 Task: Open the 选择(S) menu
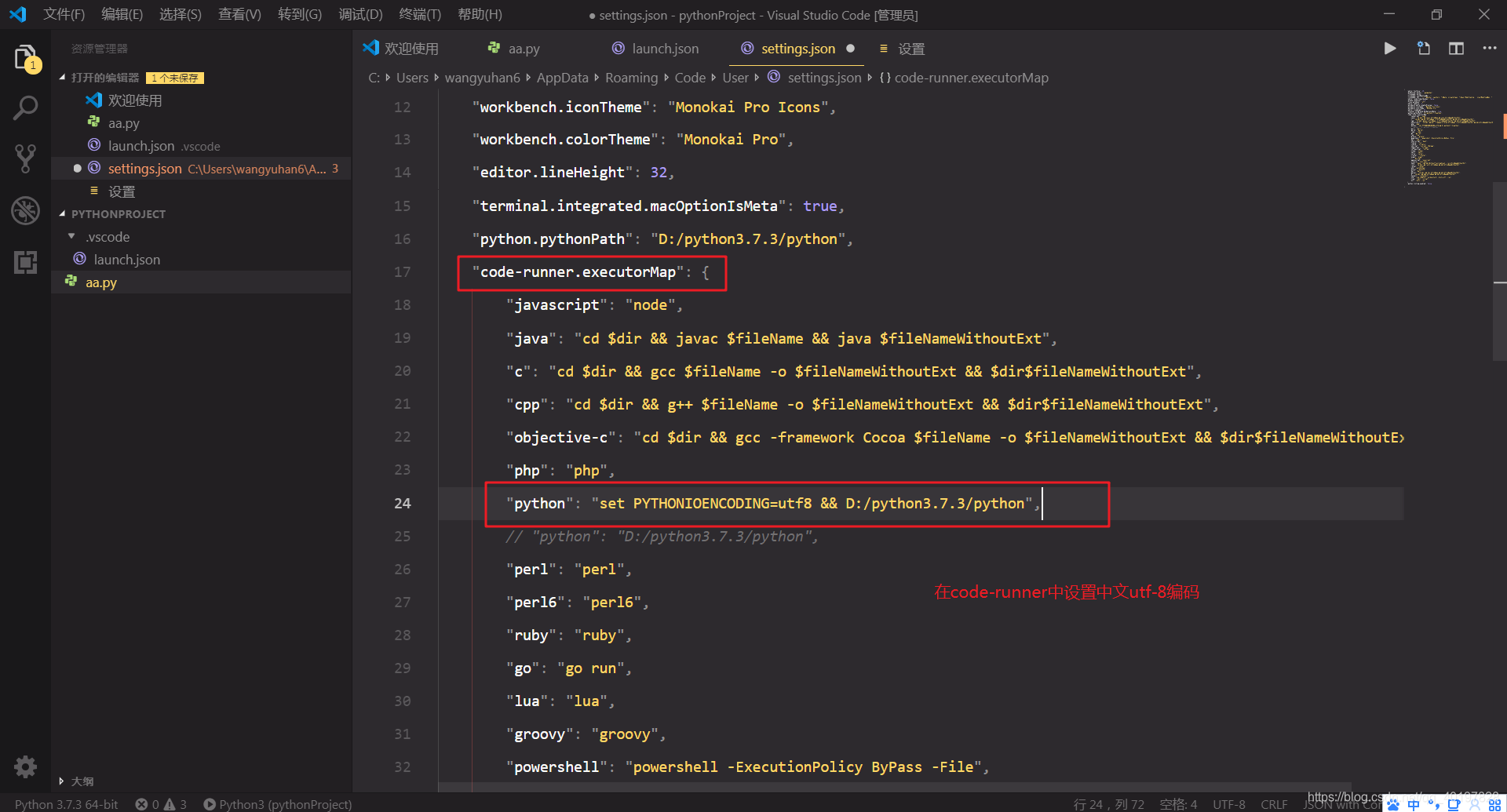click(180, 14)
